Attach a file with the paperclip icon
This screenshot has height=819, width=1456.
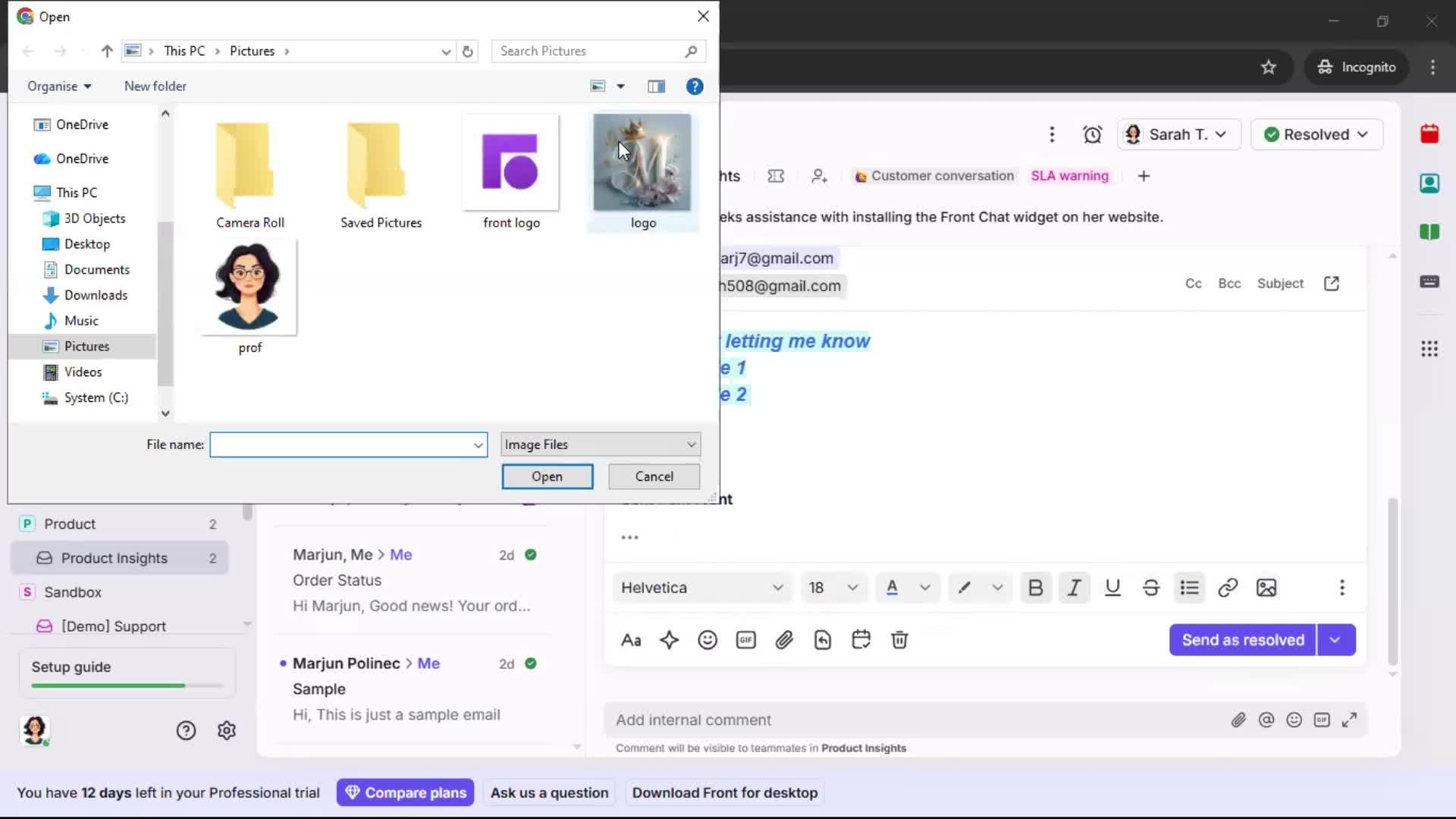tap(785, 639)
